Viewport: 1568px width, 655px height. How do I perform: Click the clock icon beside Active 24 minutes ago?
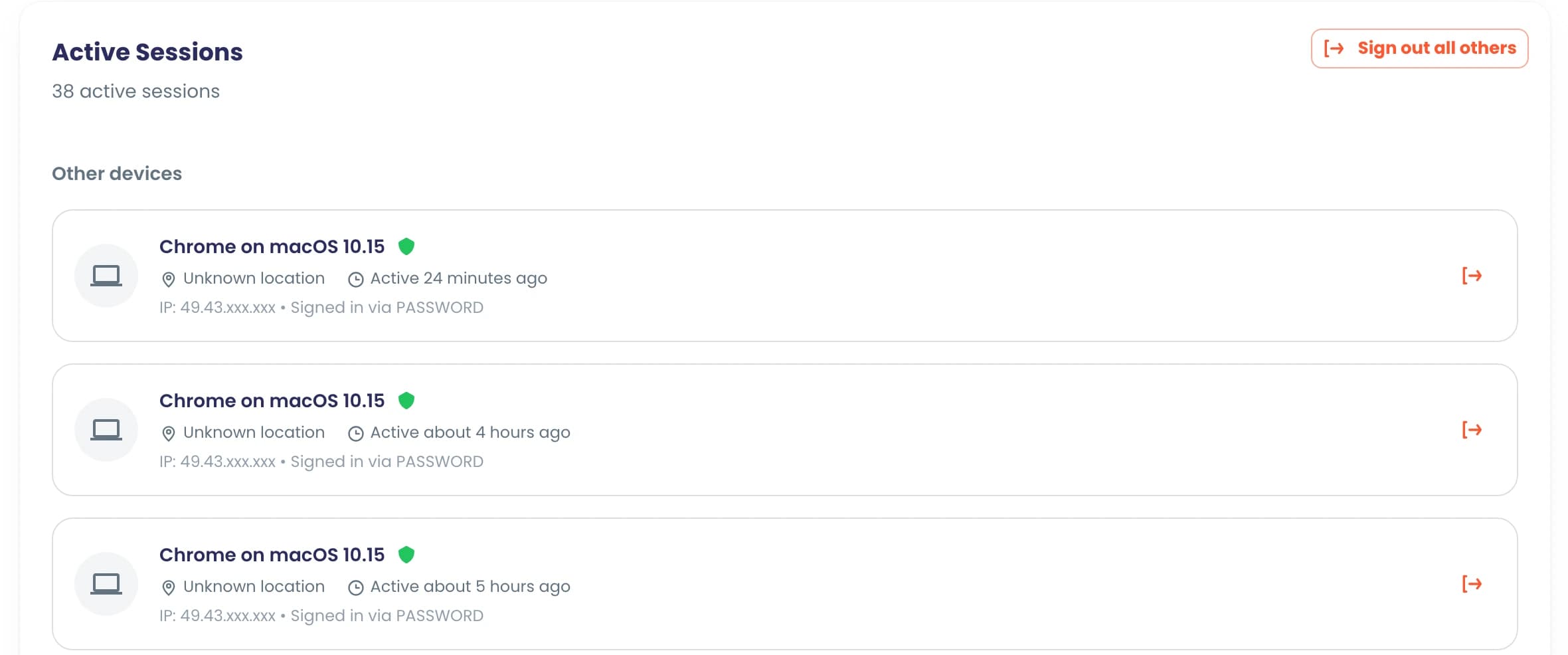tap(356, 280)
